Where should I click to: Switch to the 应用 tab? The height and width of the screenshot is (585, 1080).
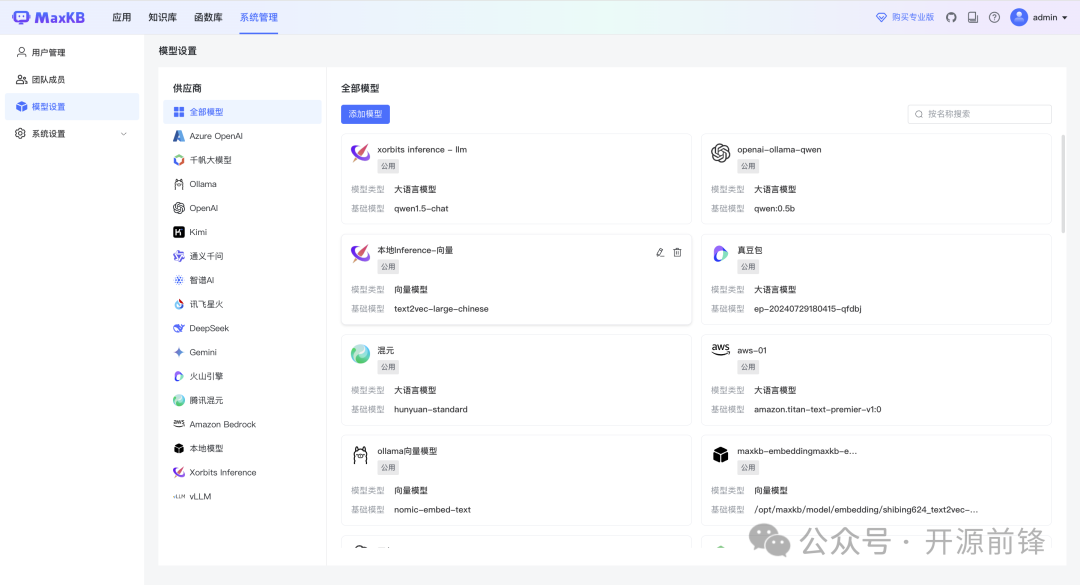coord(121,17)
